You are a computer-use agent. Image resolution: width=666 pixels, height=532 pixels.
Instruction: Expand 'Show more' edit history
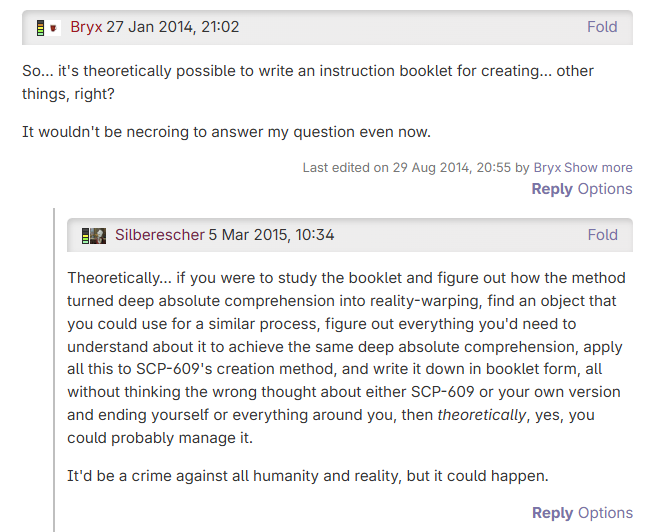click(598, 167)
